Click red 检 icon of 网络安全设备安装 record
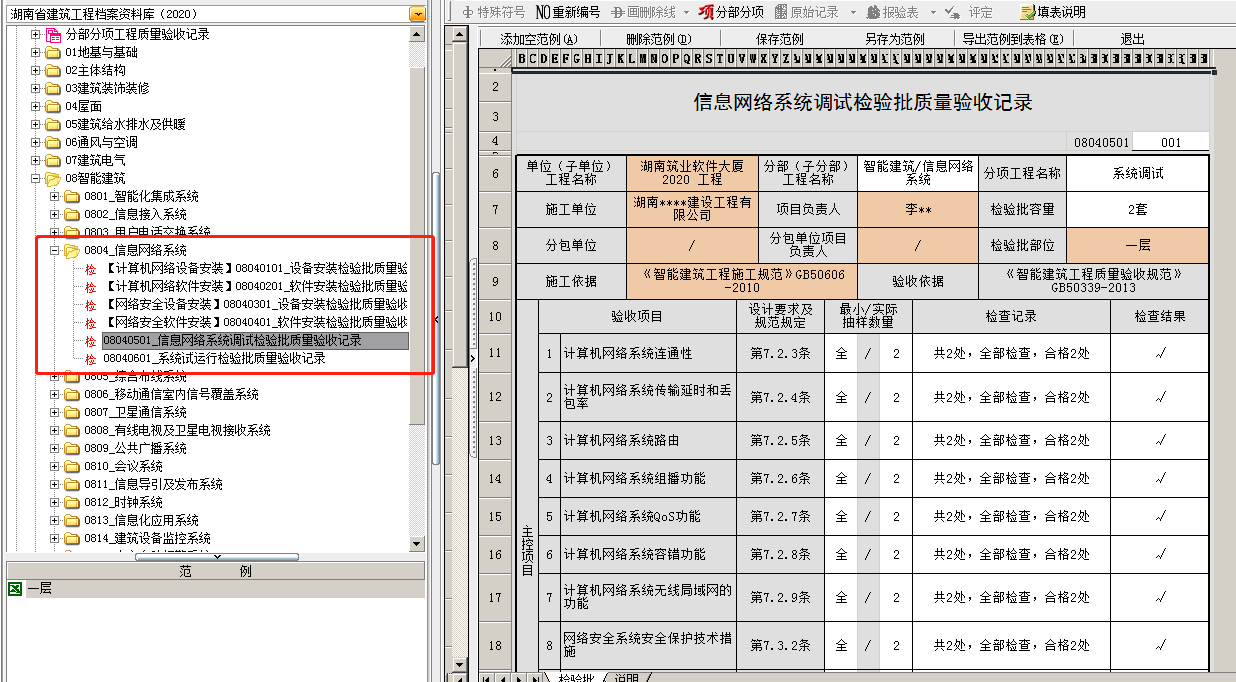The height and width of the screenshot is (682, 1236). tap(91, 305)
